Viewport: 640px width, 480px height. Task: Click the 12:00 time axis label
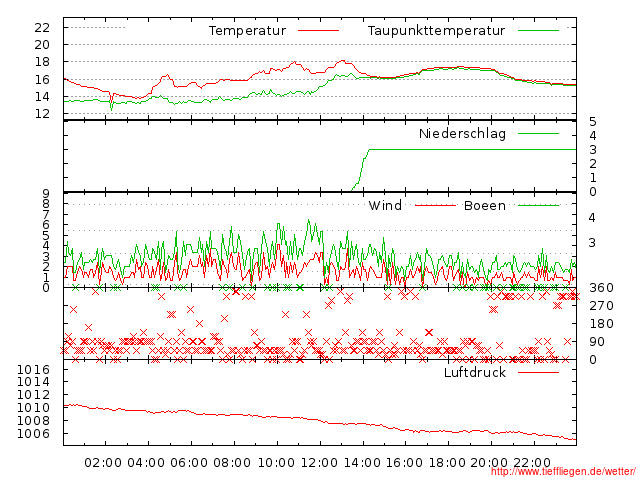pos(319,463)
